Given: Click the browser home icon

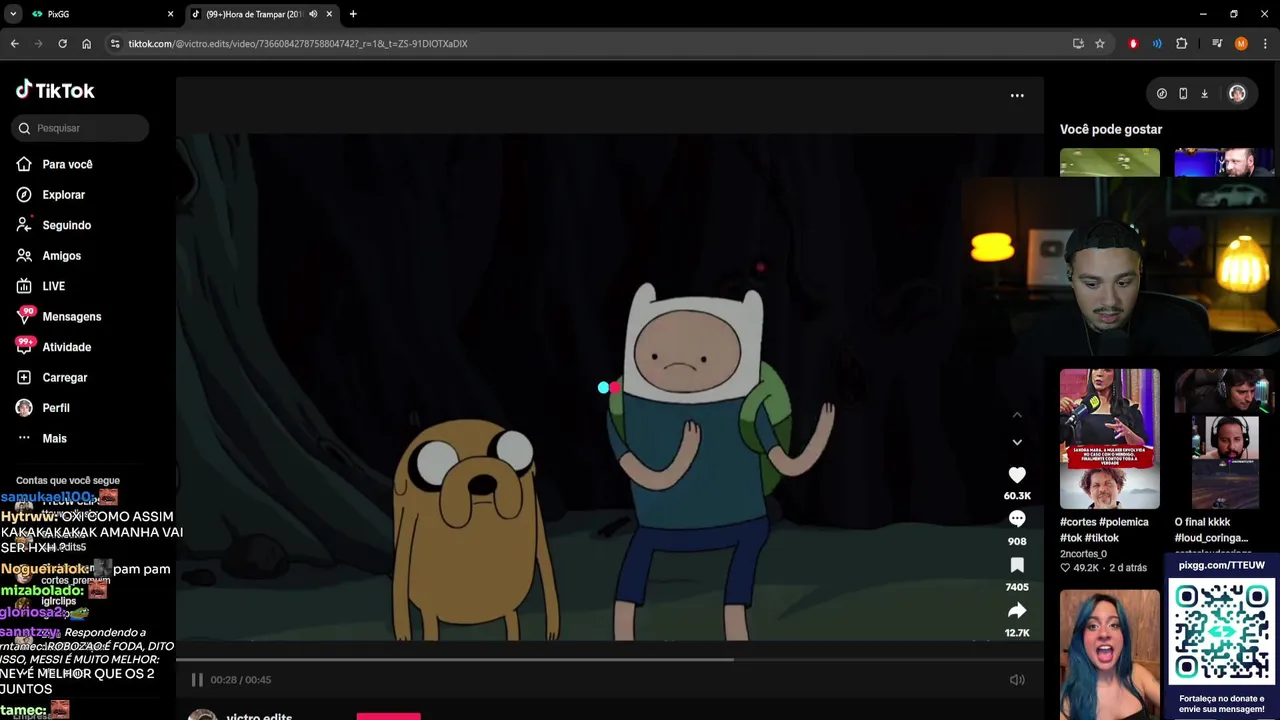Looking at the screenshot, I should (86, 44).
